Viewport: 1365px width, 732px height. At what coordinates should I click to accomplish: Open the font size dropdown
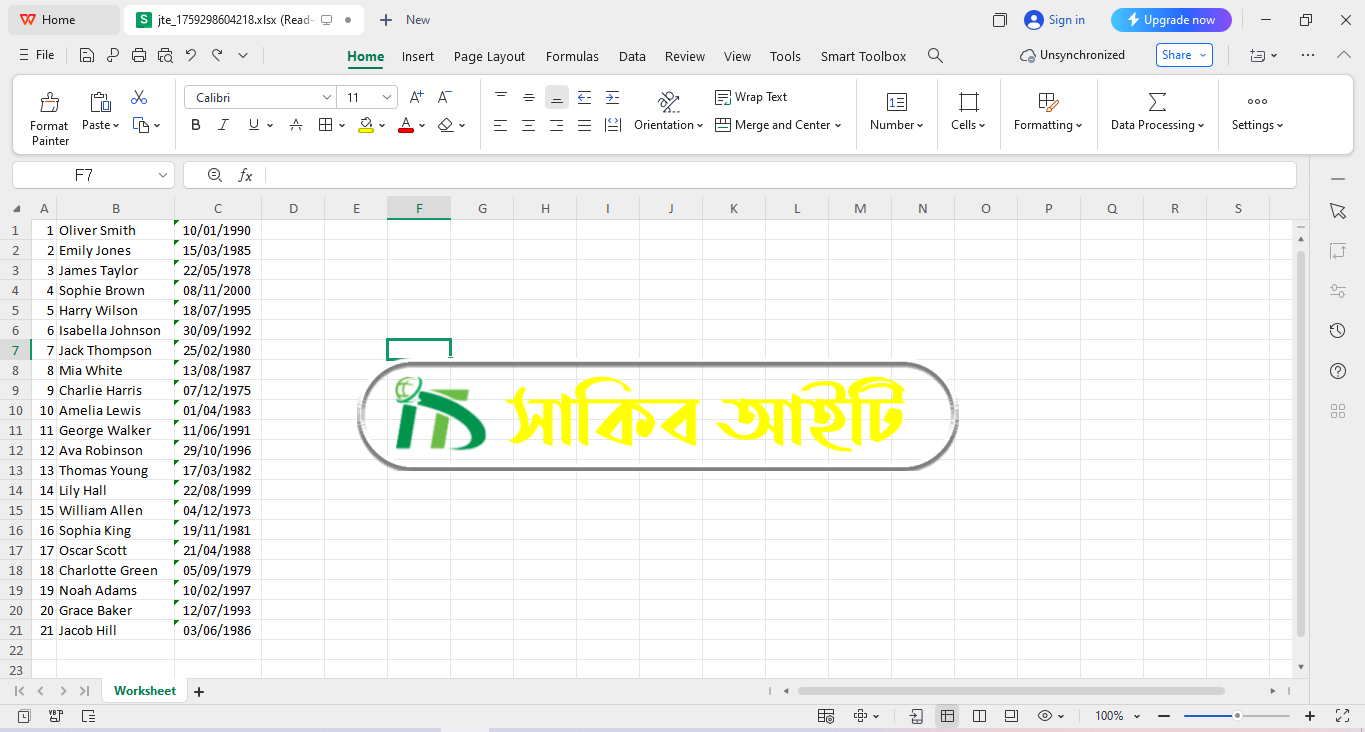tap(386, 98)
